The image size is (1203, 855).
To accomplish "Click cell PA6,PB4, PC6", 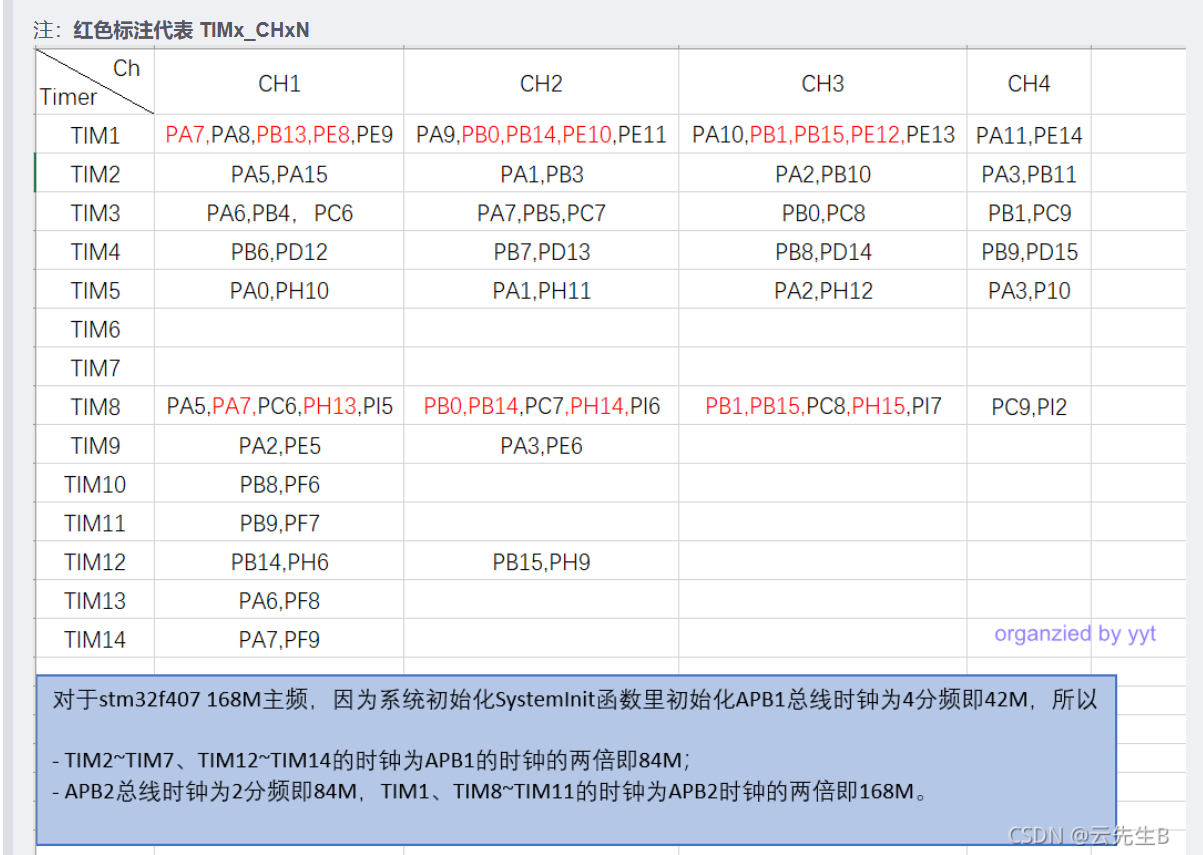I will (279, 213).
